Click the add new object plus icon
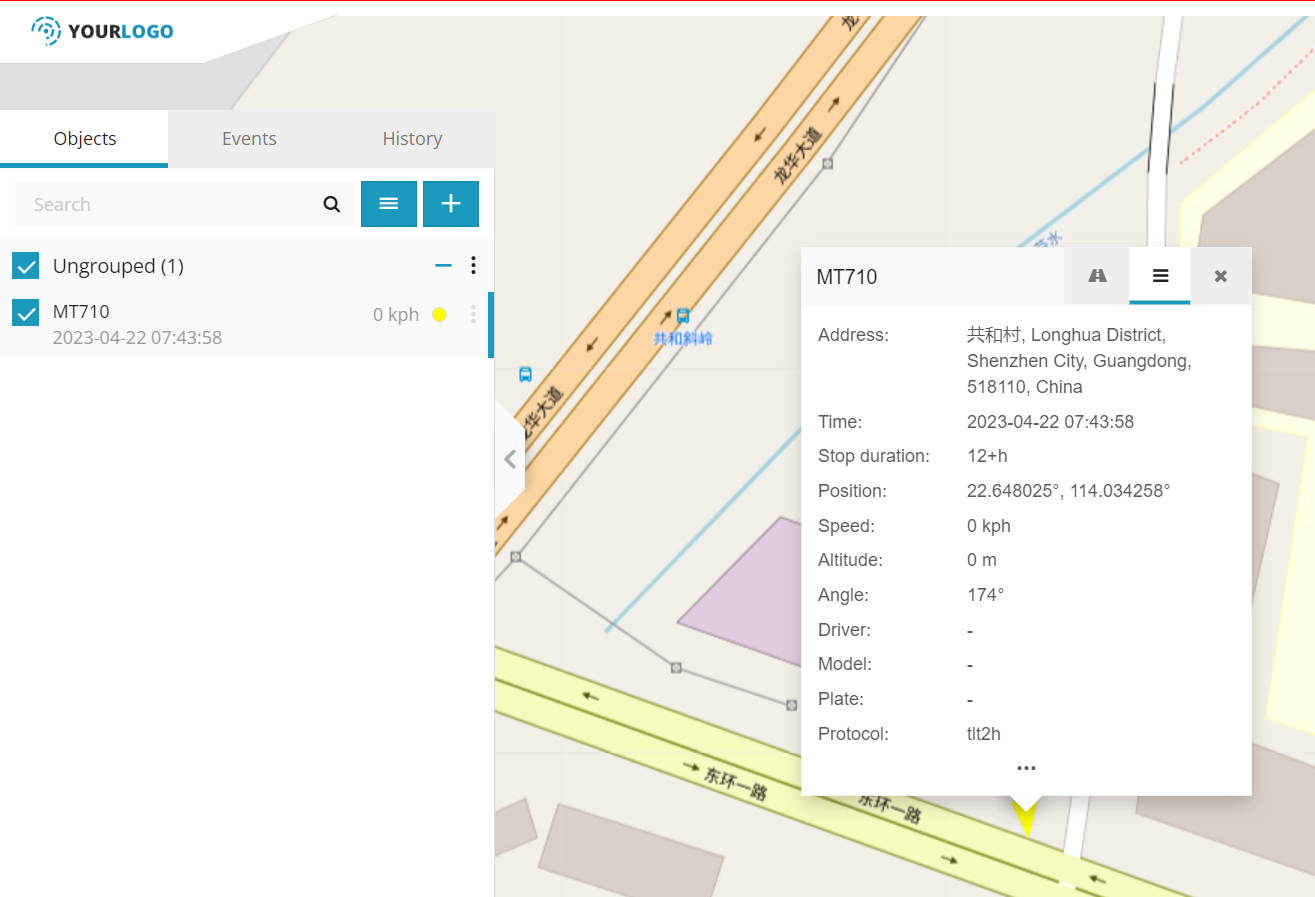1315x897 pixels. [x=450, y=204]
